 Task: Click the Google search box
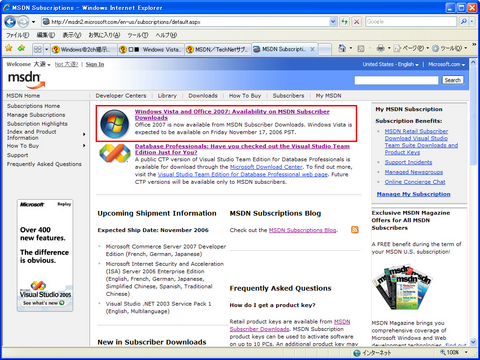pos(411,22)
